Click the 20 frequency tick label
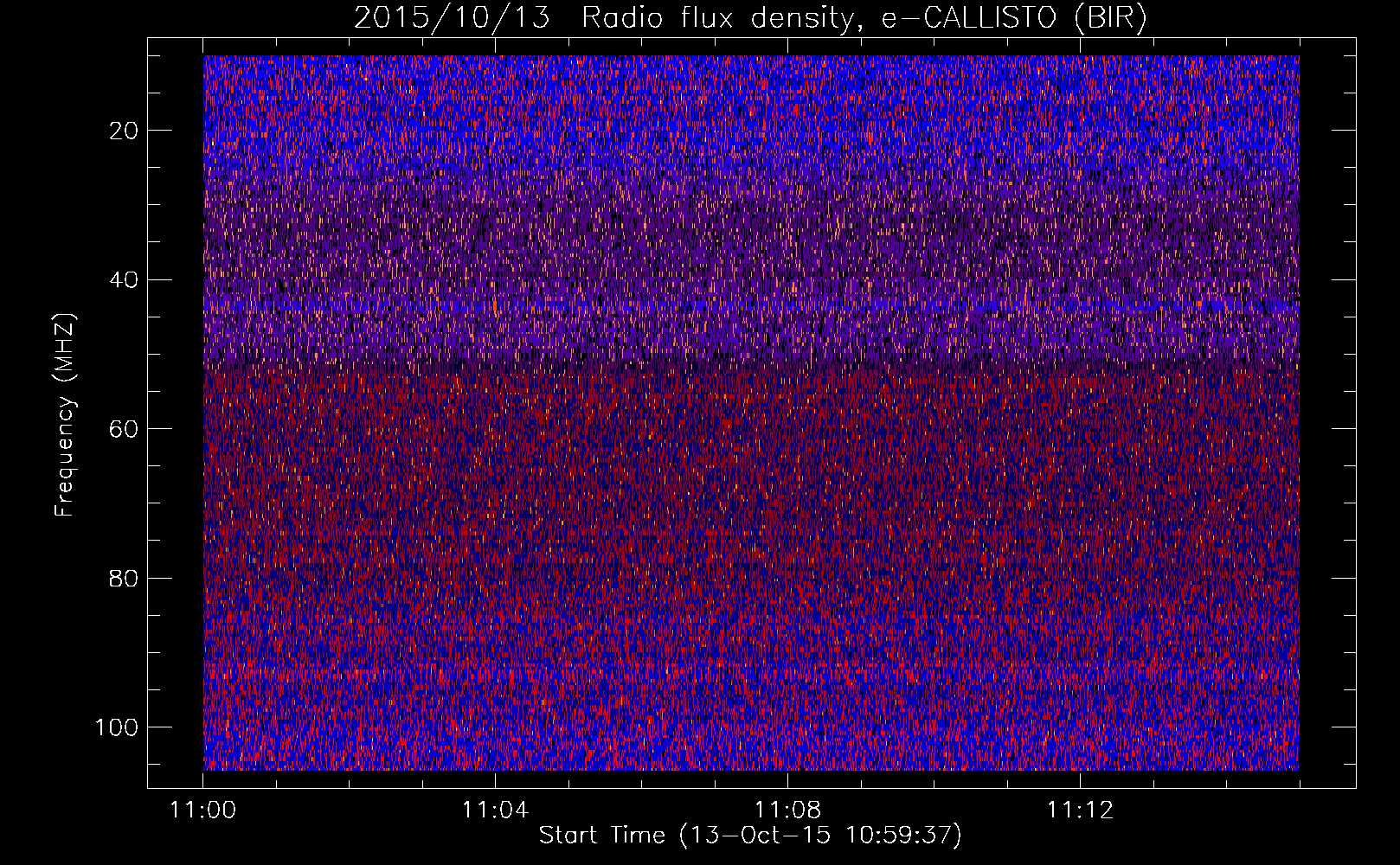The image size is (1400, 865). coord(125,131)
